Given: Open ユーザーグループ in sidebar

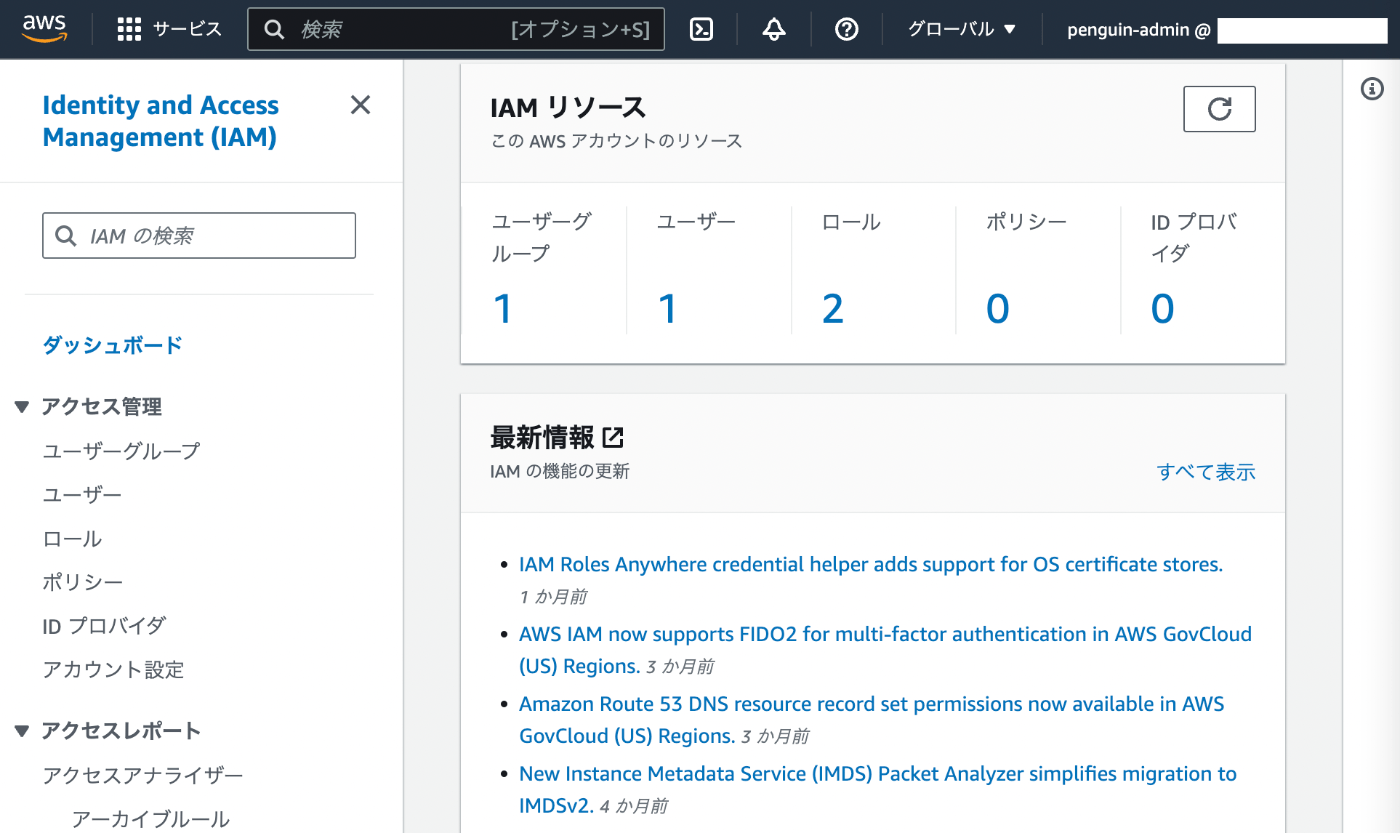Looking at the screenshot, I should 121,451.
